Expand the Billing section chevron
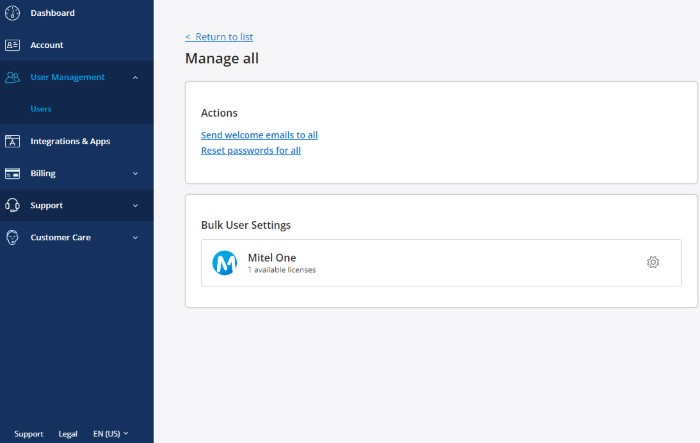The height and width of the screenshot is (443, 700). [x=135, y=173]
